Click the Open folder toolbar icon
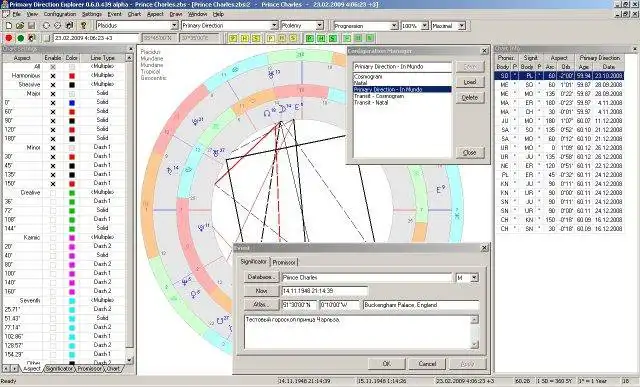The height and width of the screenshot is (387, 640). coord(20,25)
